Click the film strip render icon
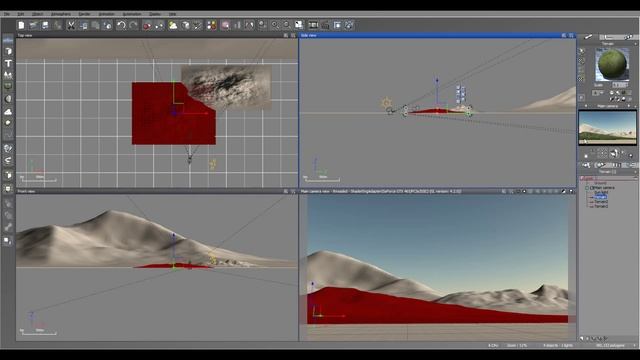 [313, 25]
